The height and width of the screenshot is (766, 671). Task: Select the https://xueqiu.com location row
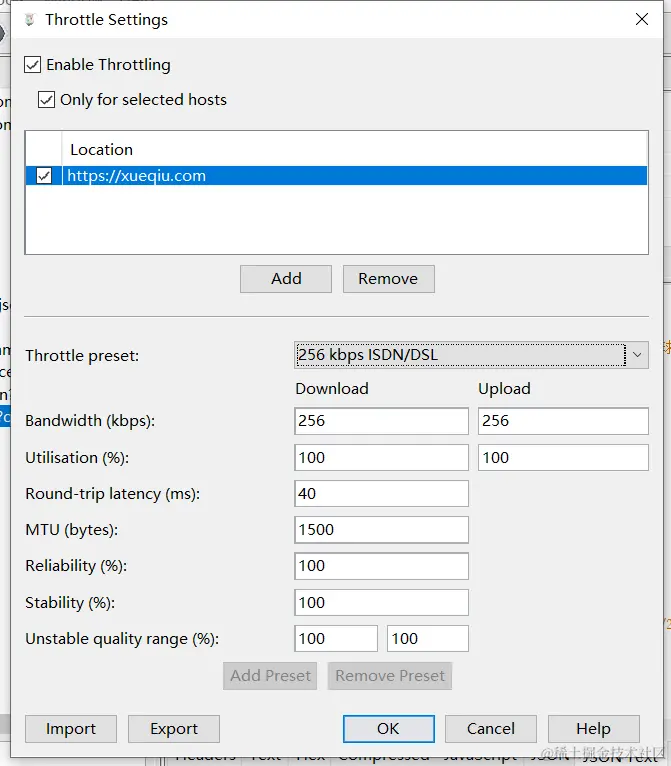[336, 175]
